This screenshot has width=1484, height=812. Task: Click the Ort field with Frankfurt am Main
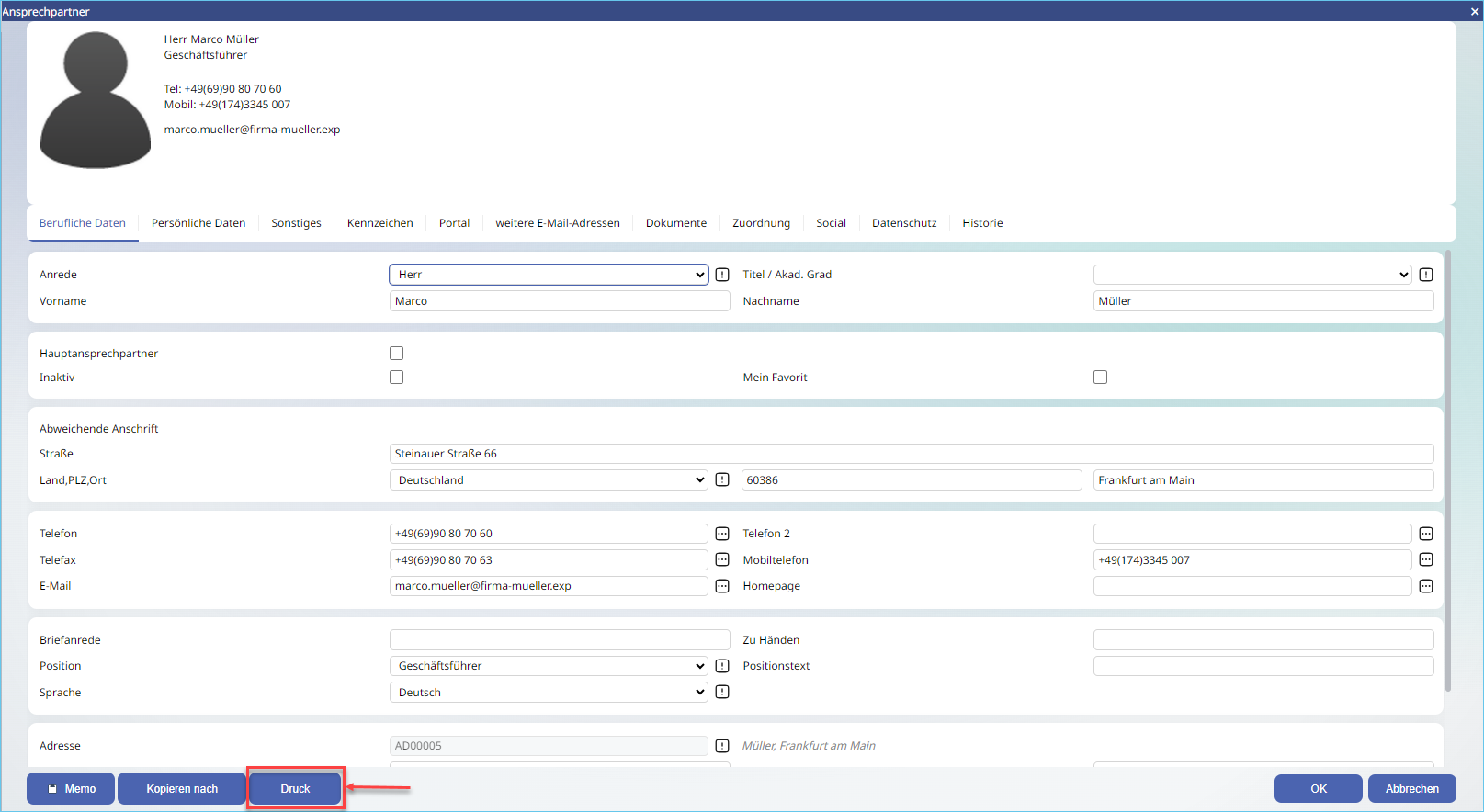pyautogui.click(x=1263, y=480)
